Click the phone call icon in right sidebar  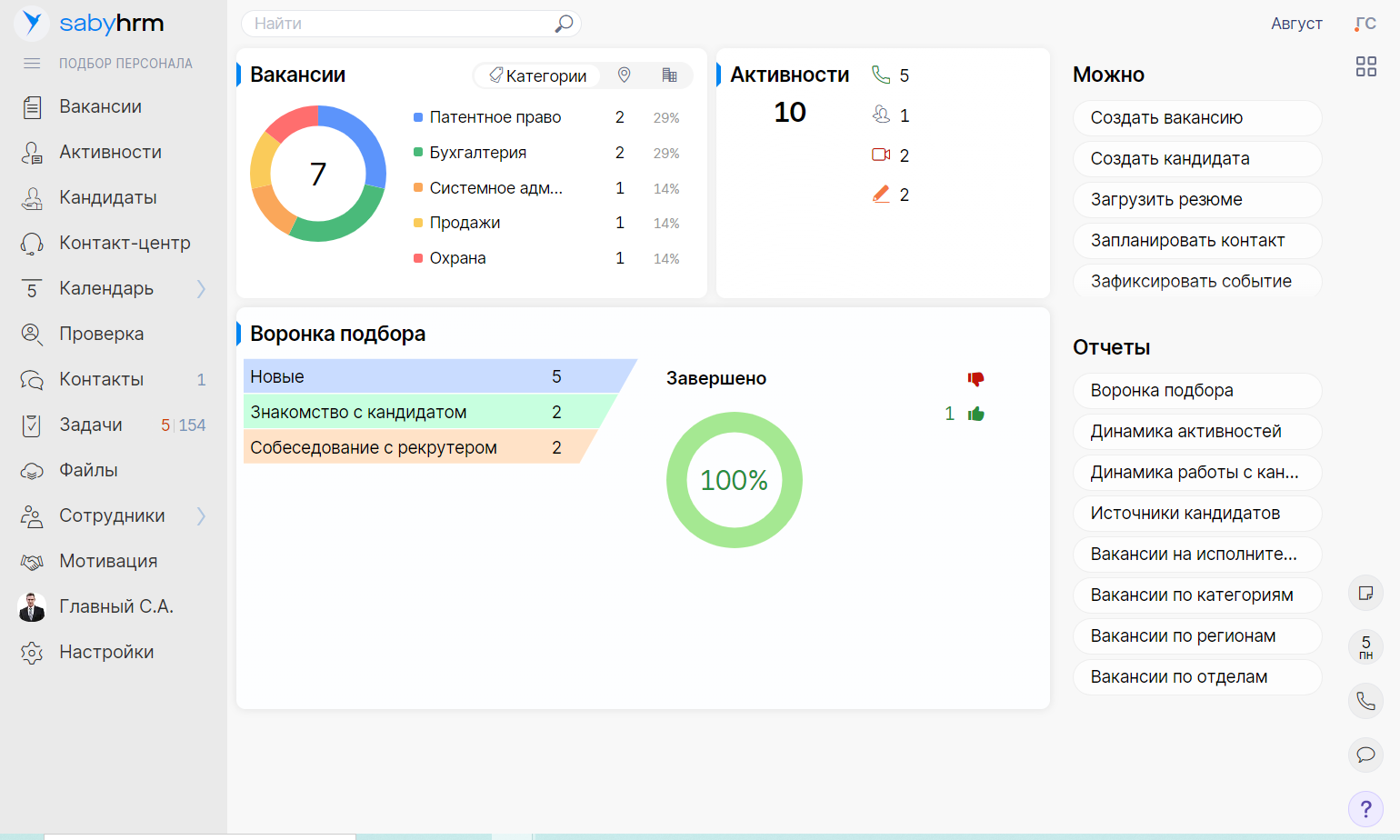pos(1365,701)
